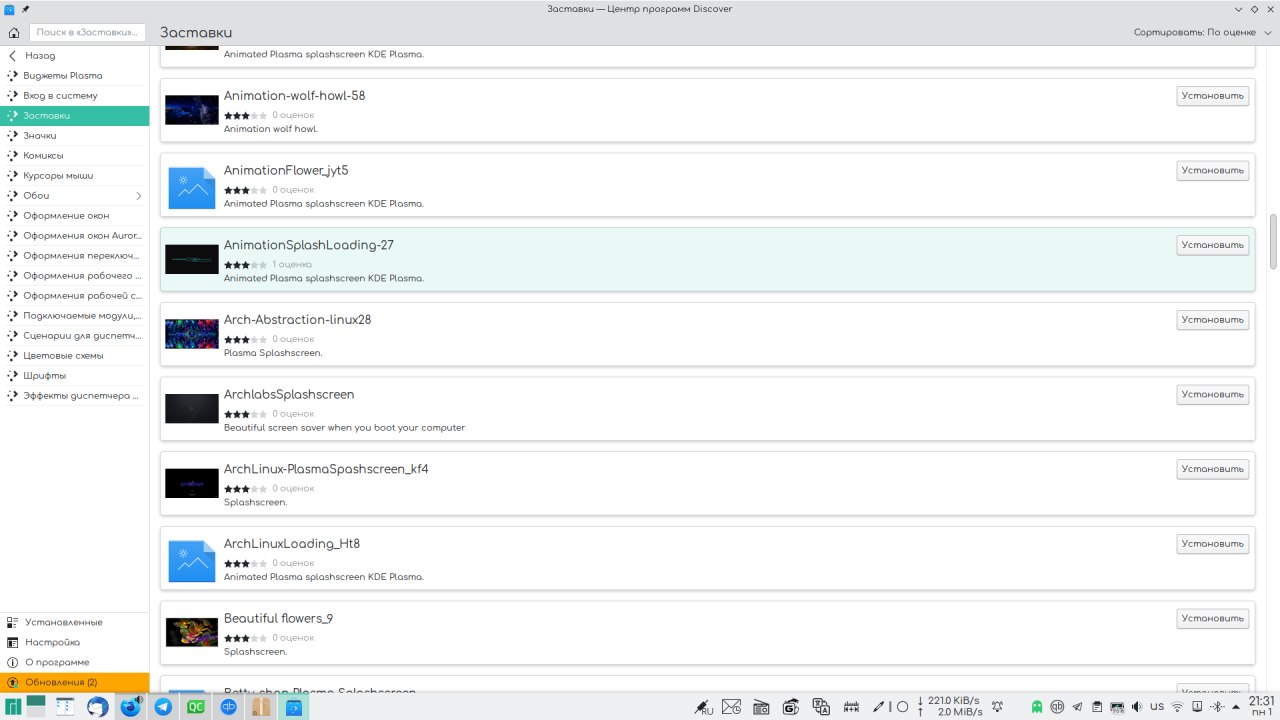Launch Thunderbird from the taskbar
Screen dimensions: 1280x720
pyautogui.click(x=97, y=707)
